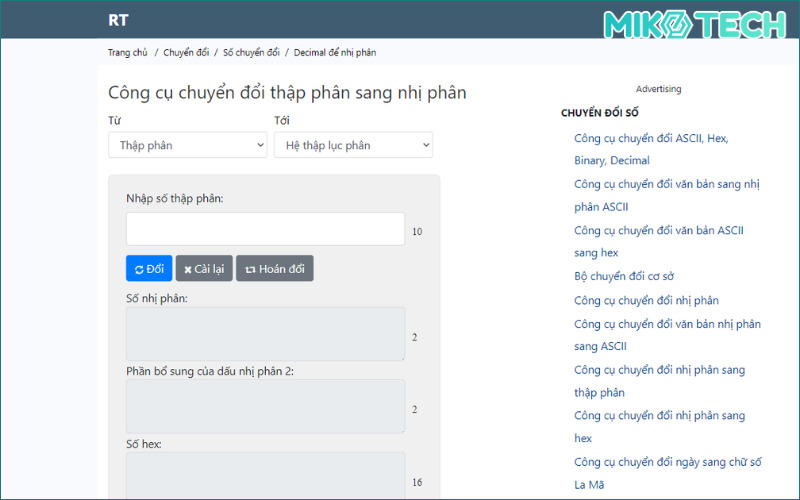The image size is (800, 500).
Task: Open the Từ dropdown set to Thập phân
Action: point(188,145)
